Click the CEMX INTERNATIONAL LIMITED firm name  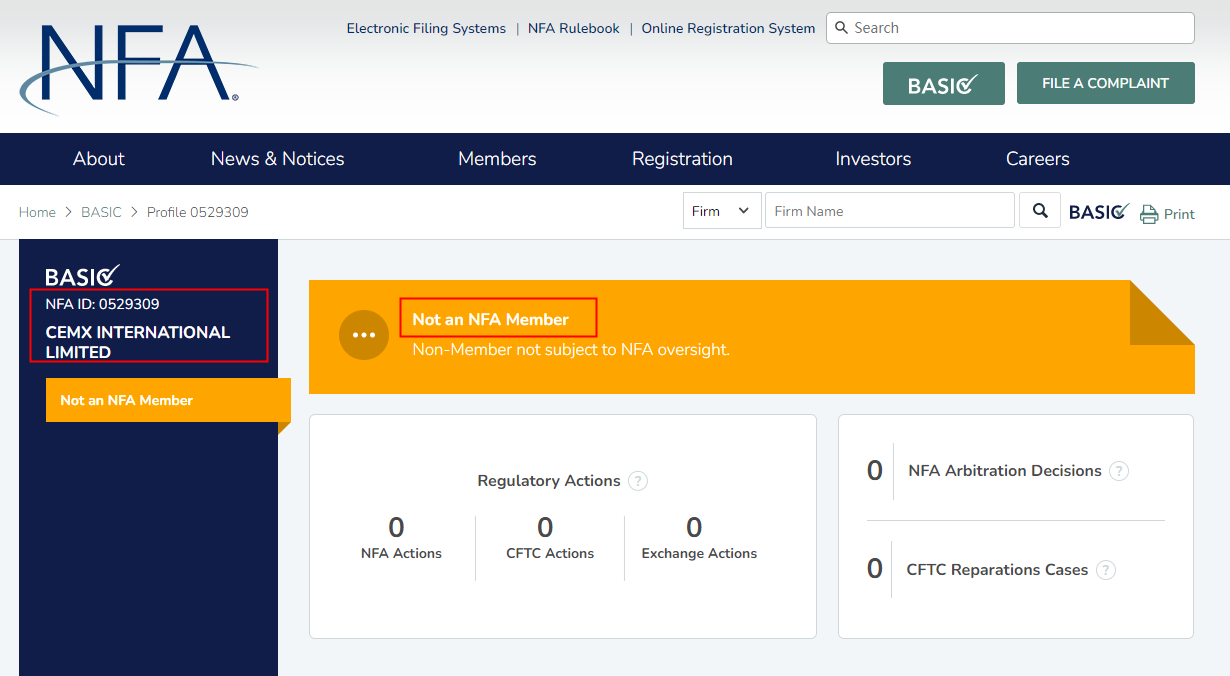pos(138,342)
